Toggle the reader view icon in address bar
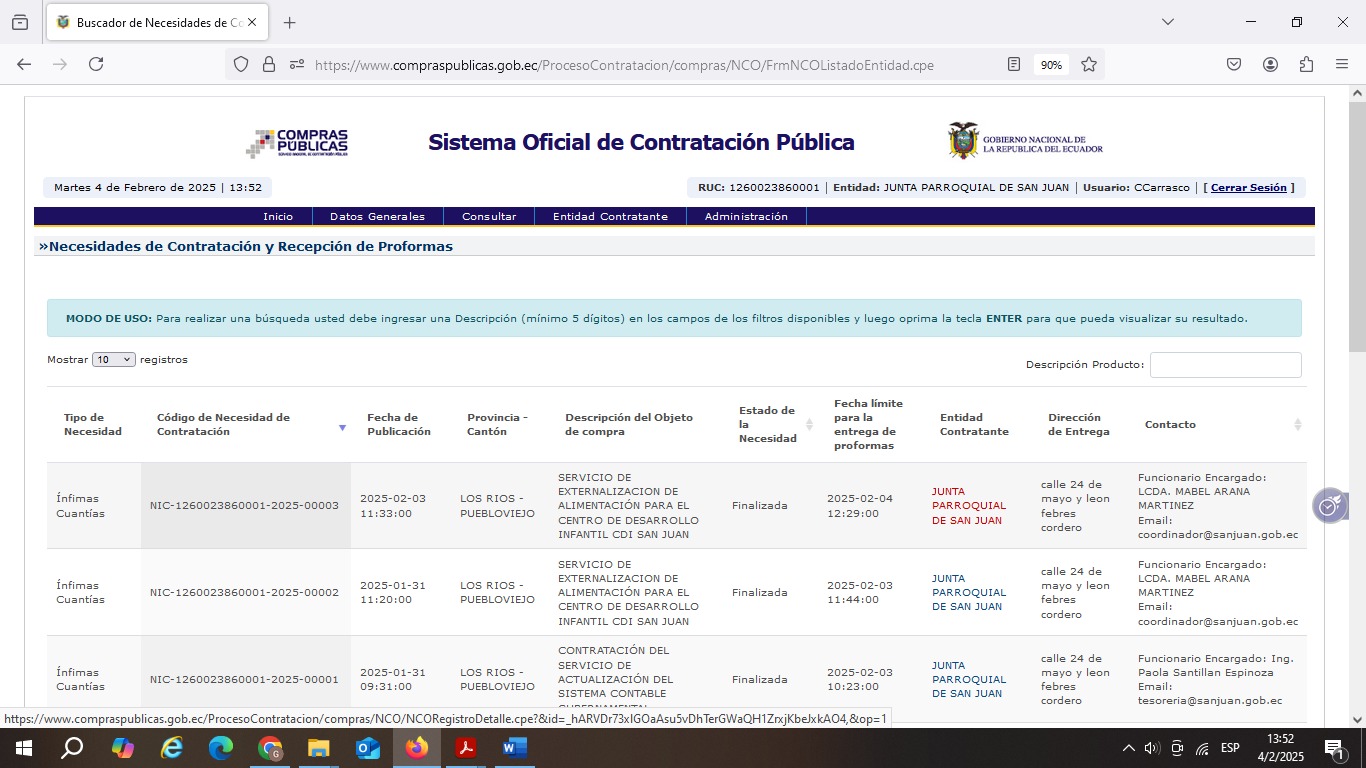Image resolution: width=1366 pixels, height=768 pixels. [1014, 64]
